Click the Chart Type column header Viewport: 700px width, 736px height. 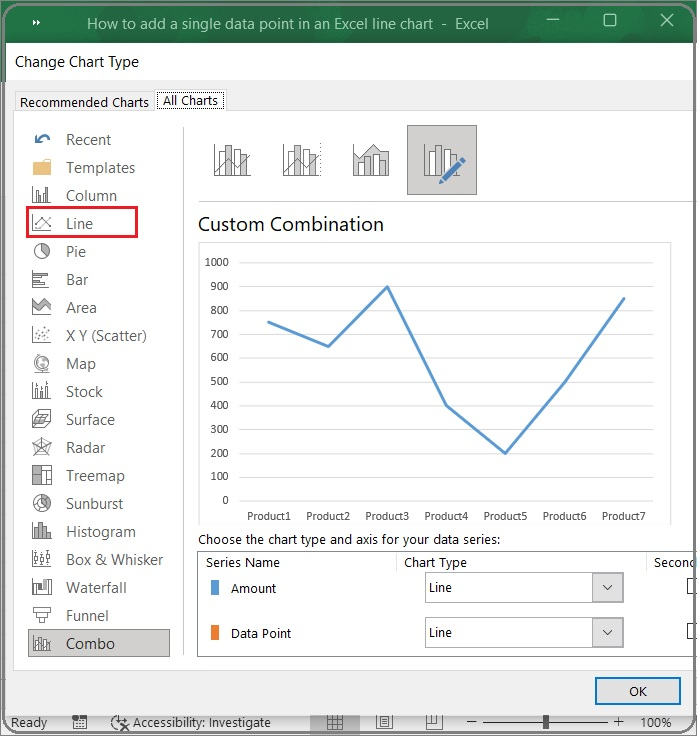[435, 562]
